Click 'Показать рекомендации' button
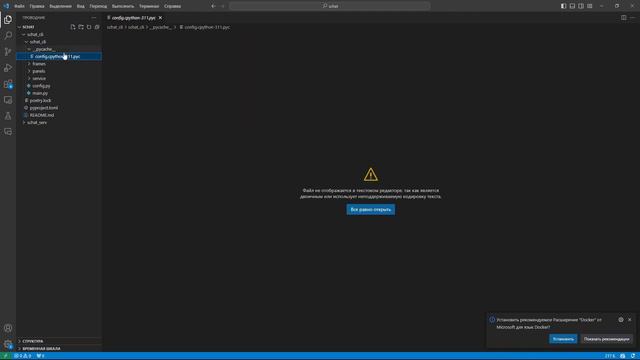Image resolution: width=640 pixels, height=360 pixels. click(607, 339)
